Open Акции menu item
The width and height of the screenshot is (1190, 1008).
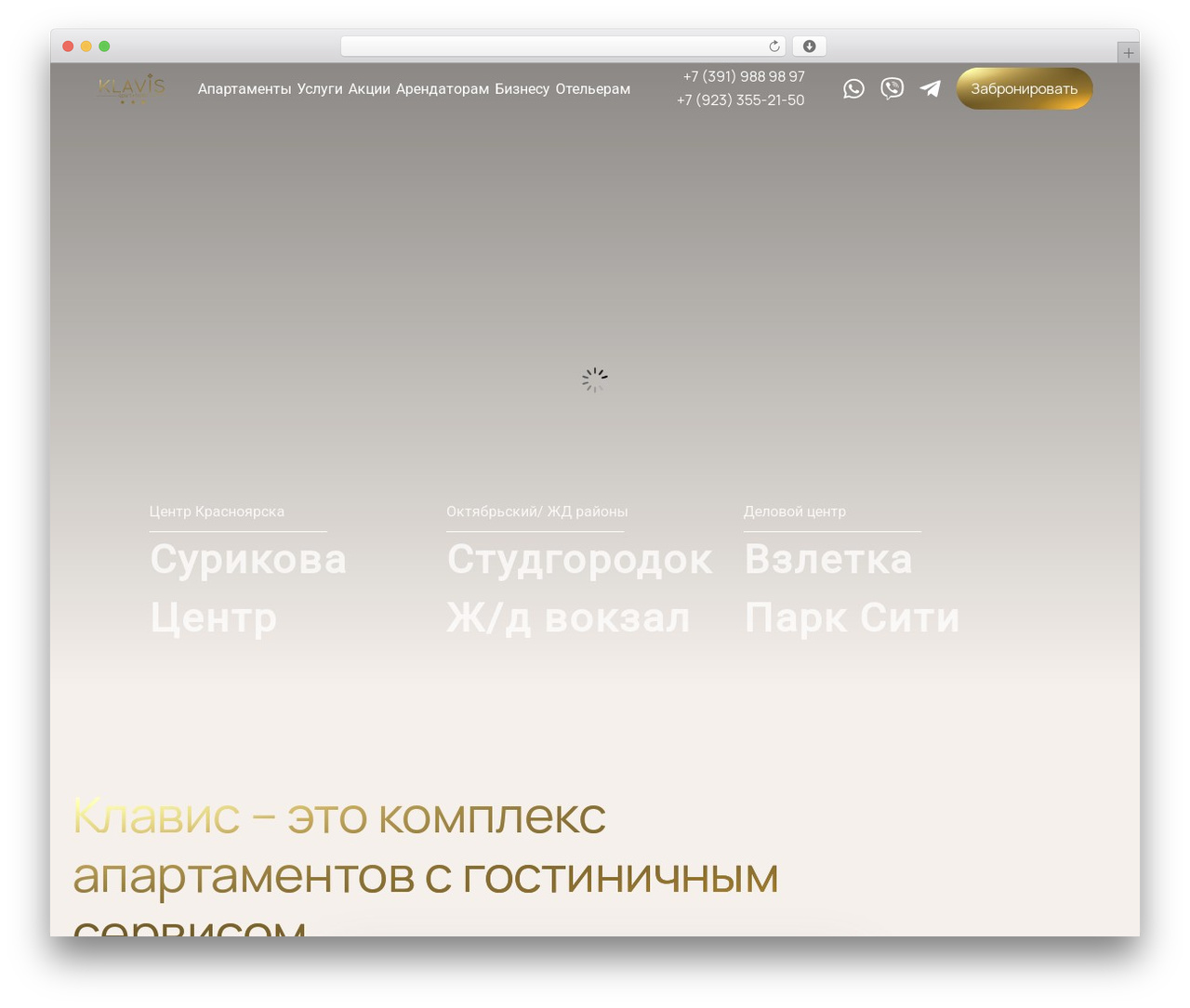tap(369, 89)
